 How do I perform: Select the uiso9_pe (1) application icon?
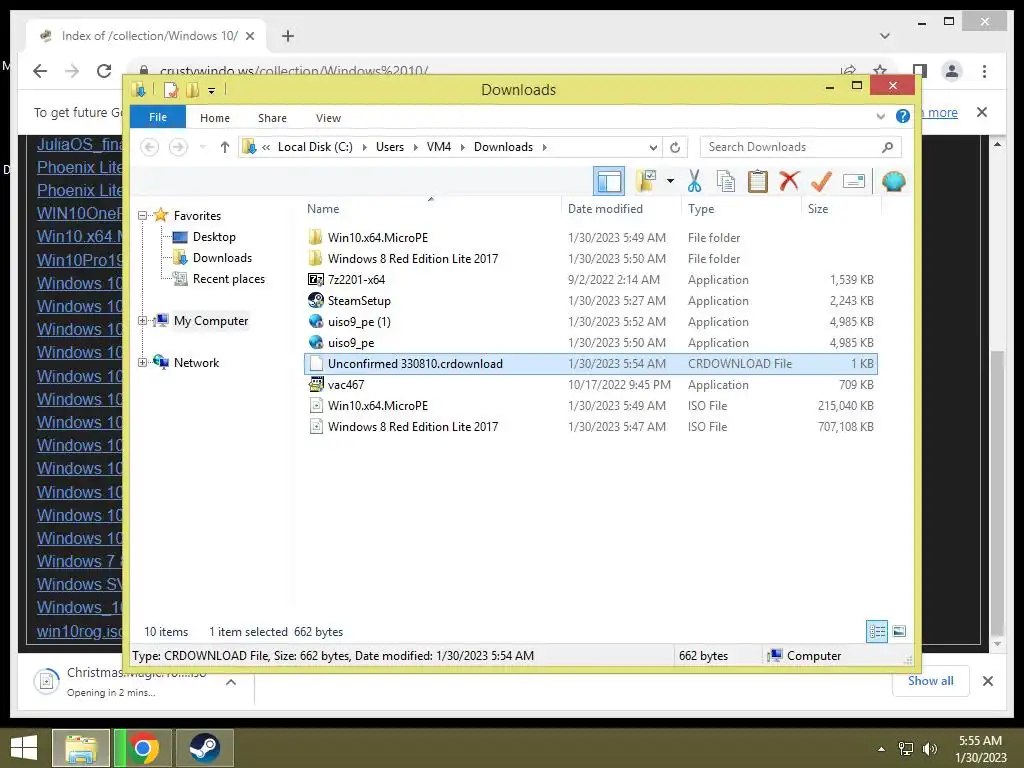tap(315, 321)
